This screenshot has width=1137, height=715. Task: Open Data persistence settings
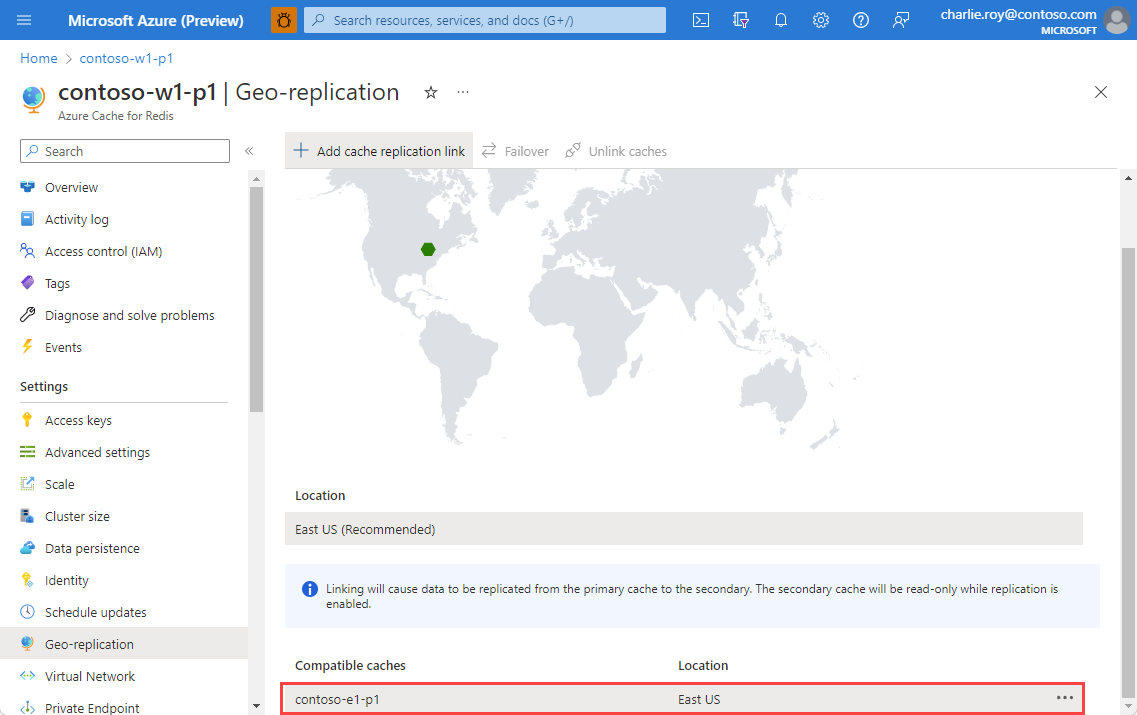[92, 547]
